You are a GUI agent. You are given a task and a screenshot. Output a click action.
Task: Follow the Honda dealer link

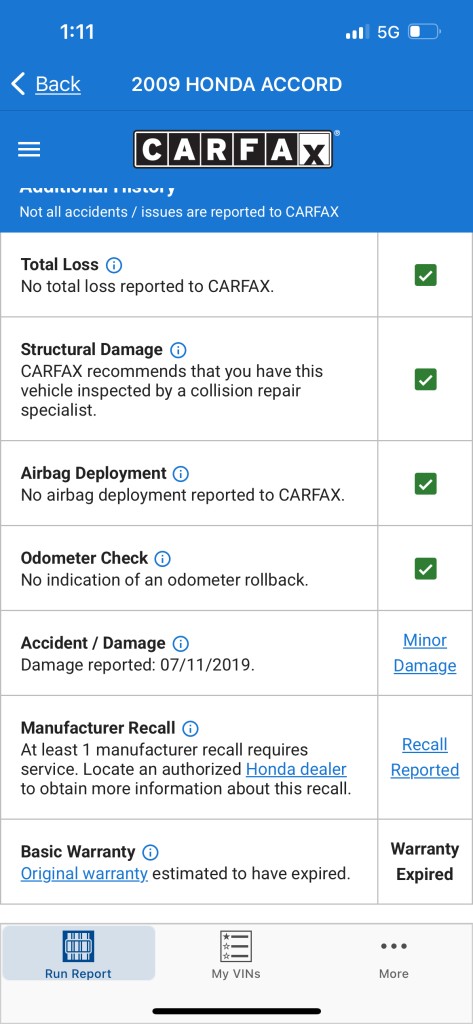[x=296, y=769]
